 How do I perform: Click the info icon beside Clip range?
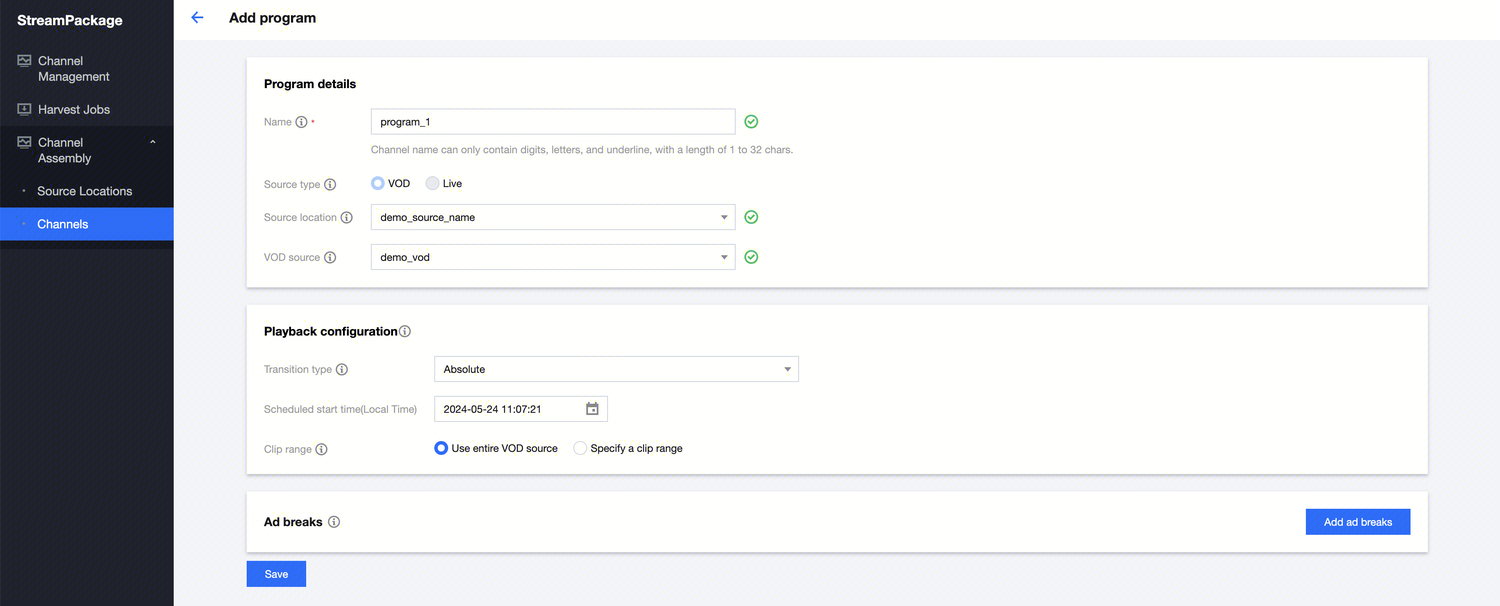point(321,449)
